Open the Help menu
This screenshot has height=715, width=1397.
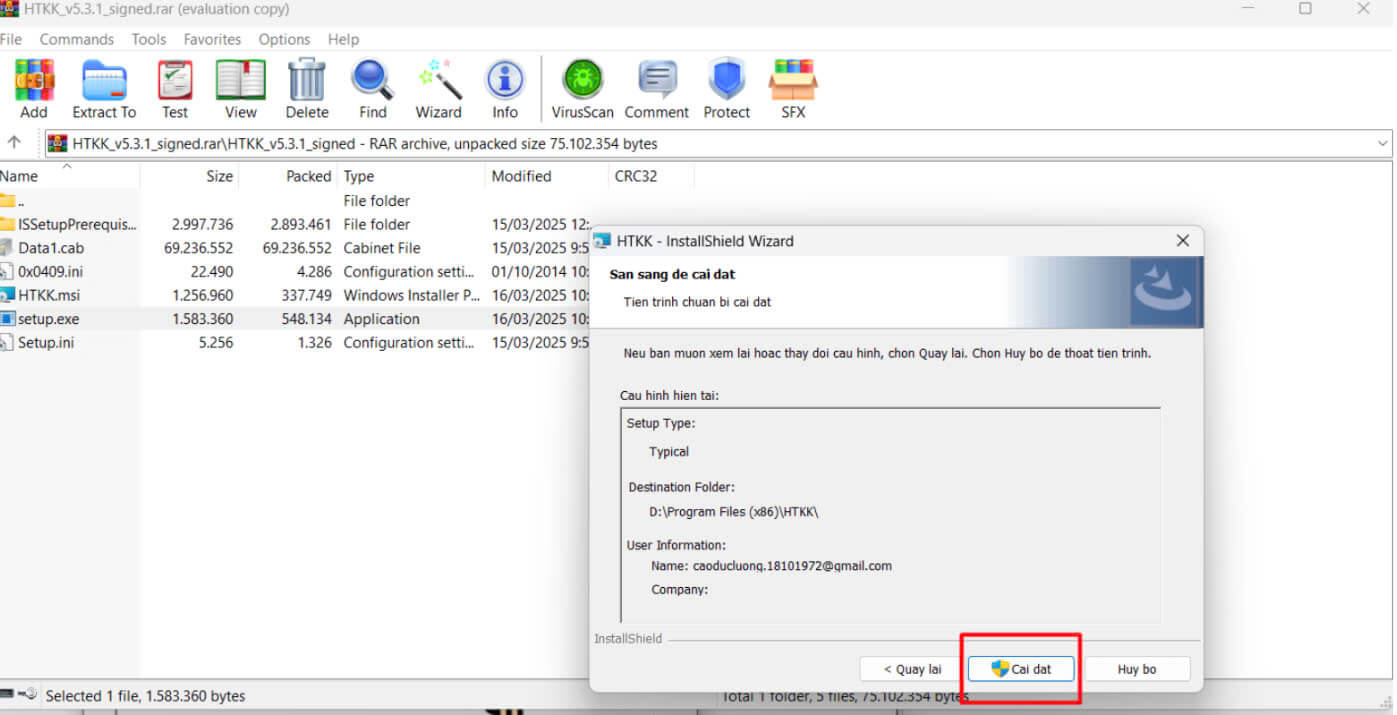[x=343, y=39]
